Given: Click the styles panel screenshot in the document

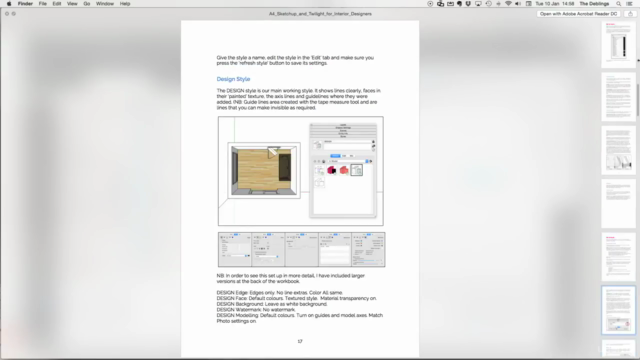Looking at the screenshot, I should coord(343,170).
